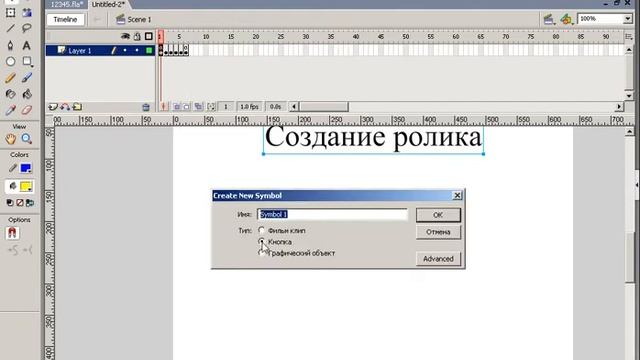640x360 pixels.
Task: Toggle Layer 1 green outline square
Action: [149, 51]
